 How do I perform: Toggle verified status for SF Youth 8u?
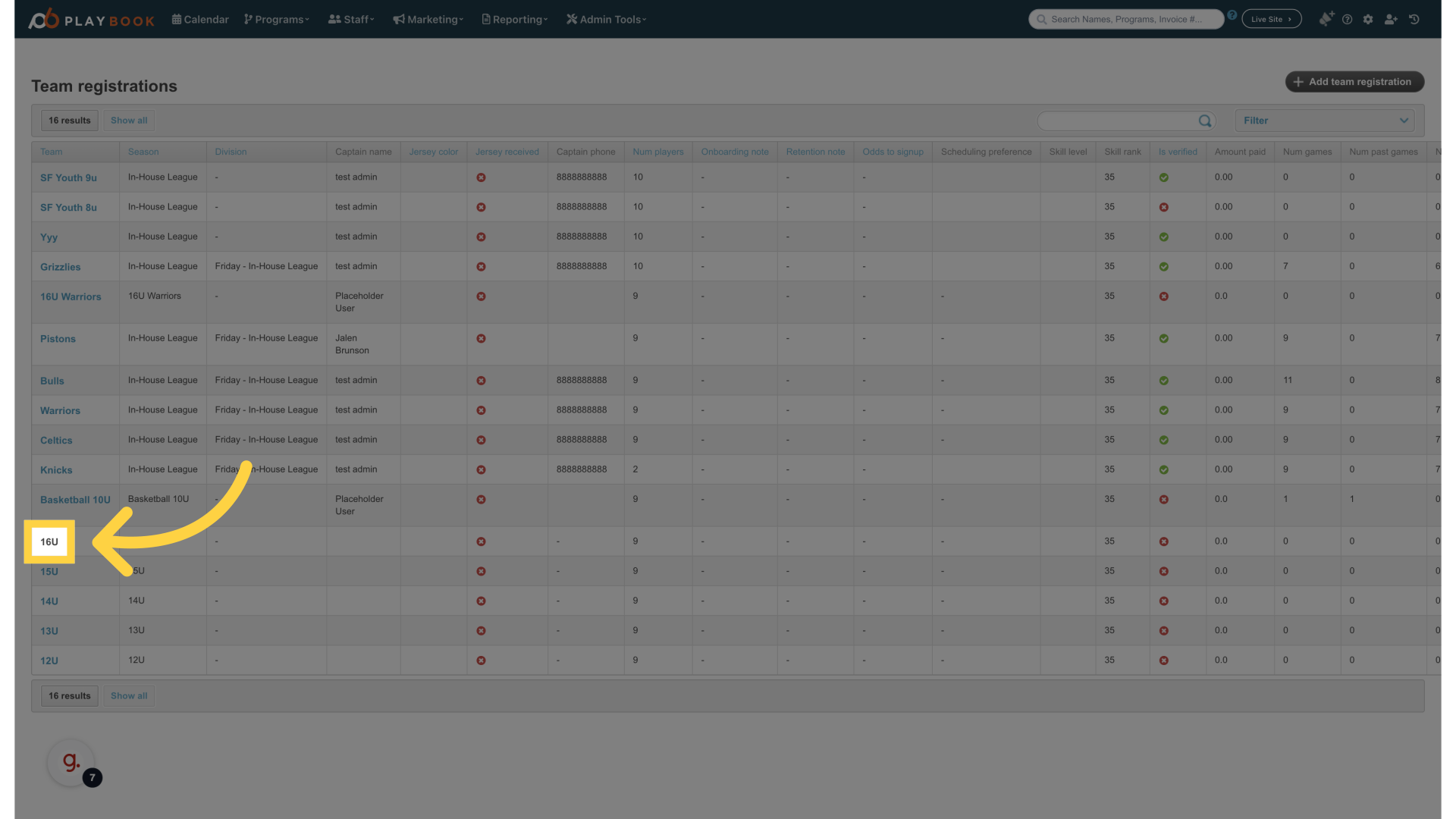coord(1163,207)
